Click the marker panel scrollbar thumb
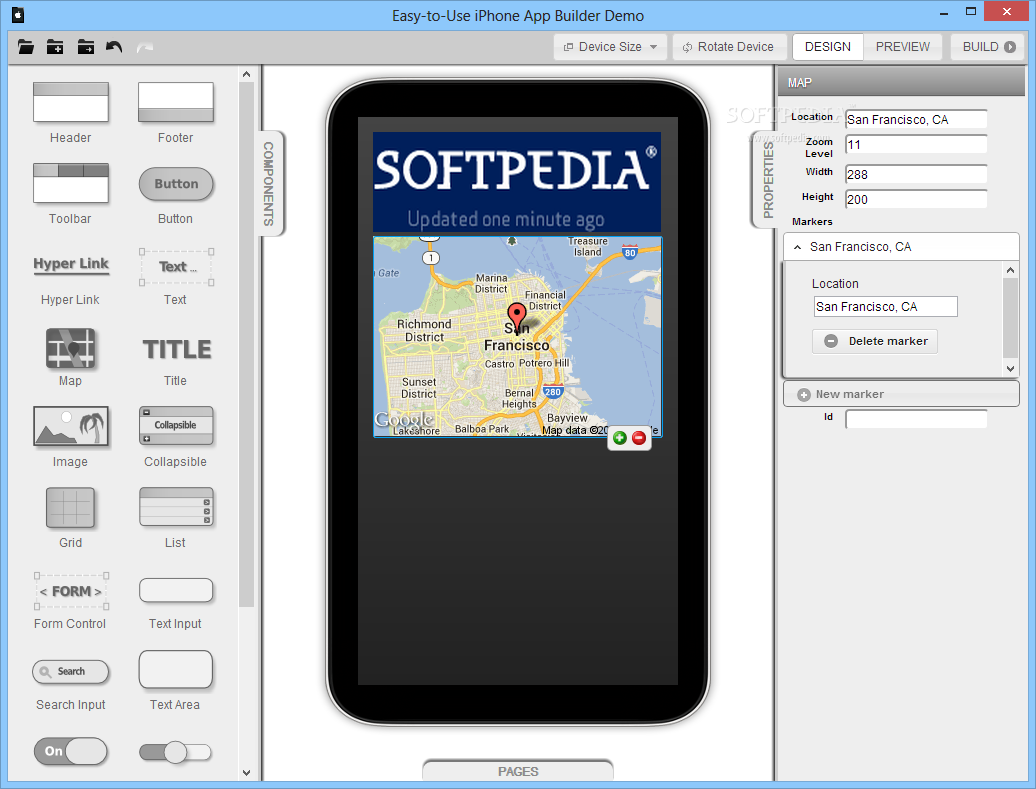Screen dimensions: 1036x789 [x=1010, y=317]
